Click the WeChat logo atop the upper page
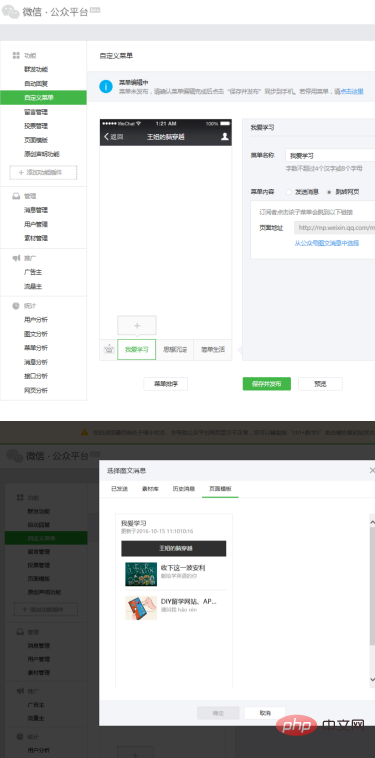The height and width of the screenshot is (758, 375). point(11,12)
